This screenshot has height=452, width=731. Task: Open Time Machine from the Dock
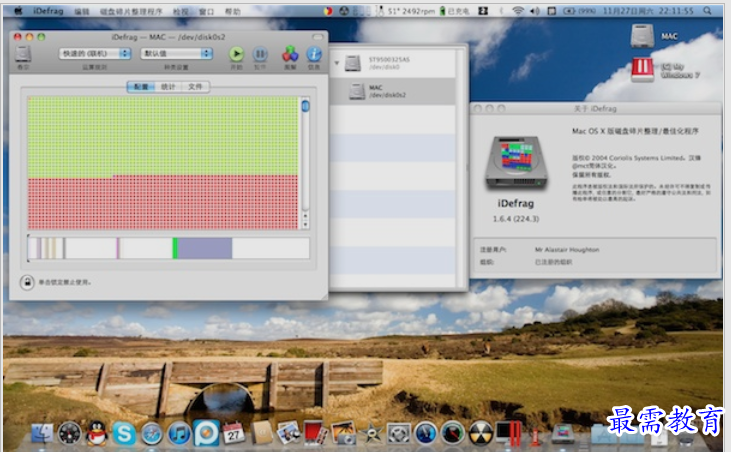(426, 434)
